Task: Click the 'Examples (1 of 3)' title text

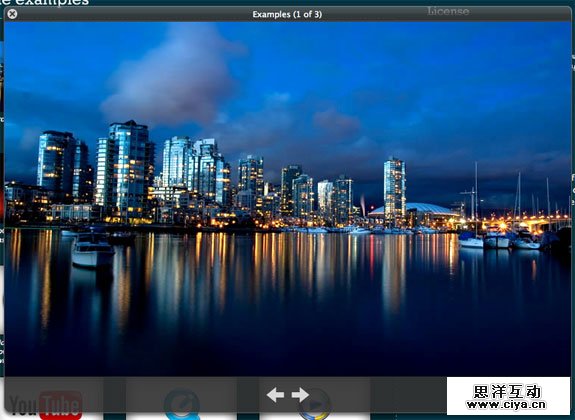Action: point(287,14)
